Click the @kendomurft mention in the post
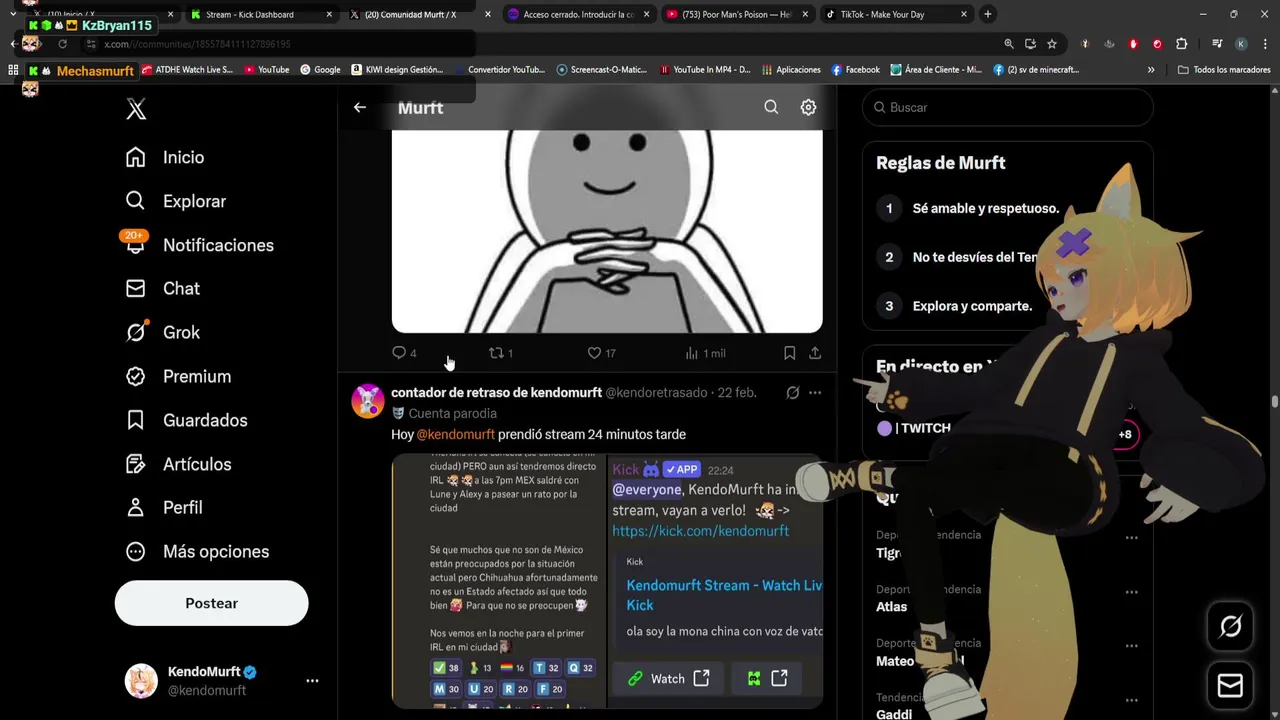 point(455,434)
